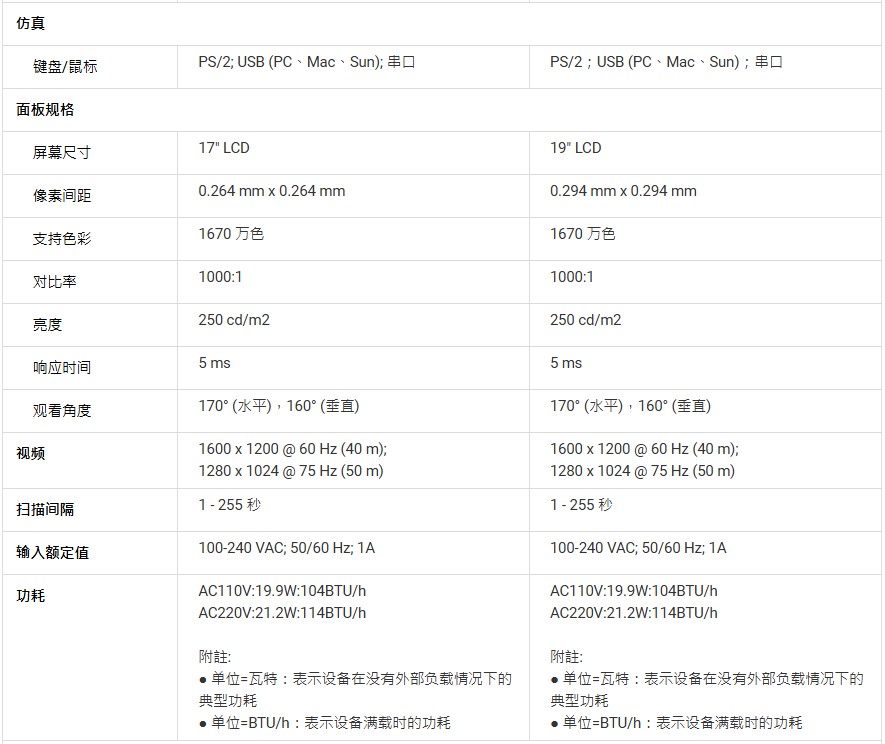
Task: Click the 视频 row header
Action: coord(30,453)
